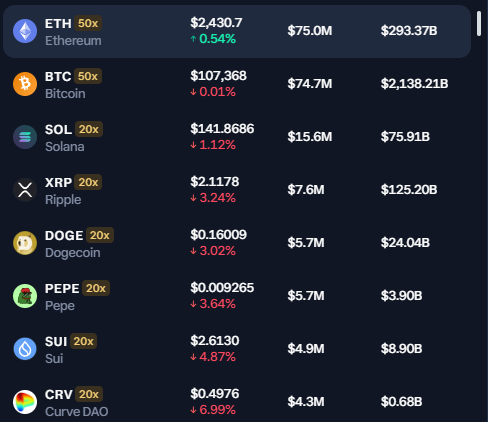
Task: Click the Bitcoin orange logo icon
Action: [25, 84]
